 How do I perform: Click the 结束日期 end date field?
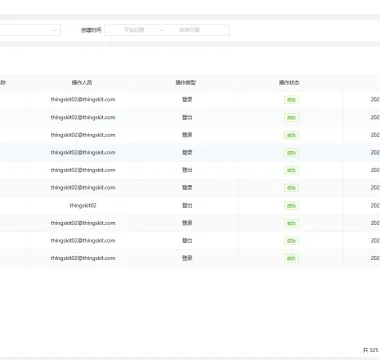pyautogui.click(x=189, y=30)
